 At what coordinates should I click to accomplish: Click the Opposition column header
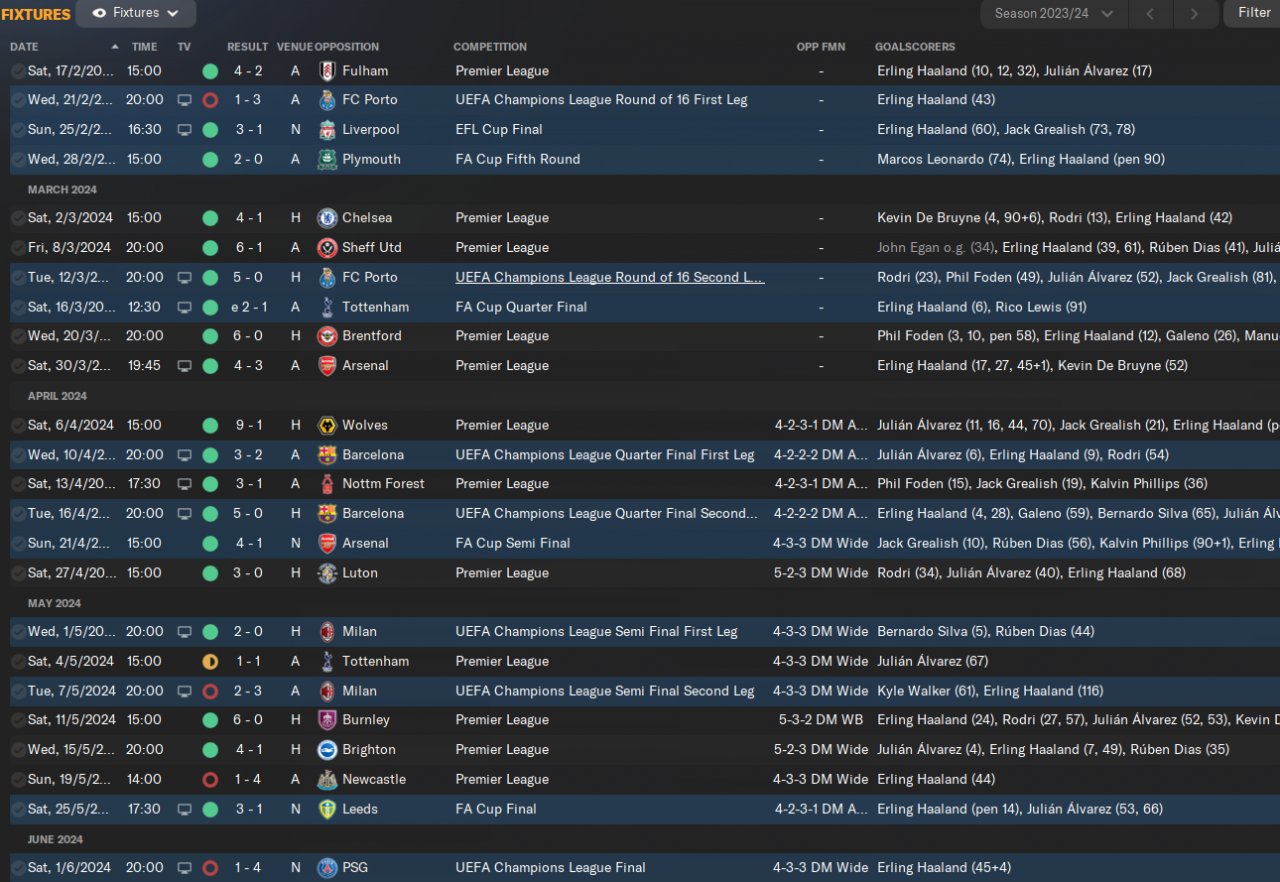[347, 47]
